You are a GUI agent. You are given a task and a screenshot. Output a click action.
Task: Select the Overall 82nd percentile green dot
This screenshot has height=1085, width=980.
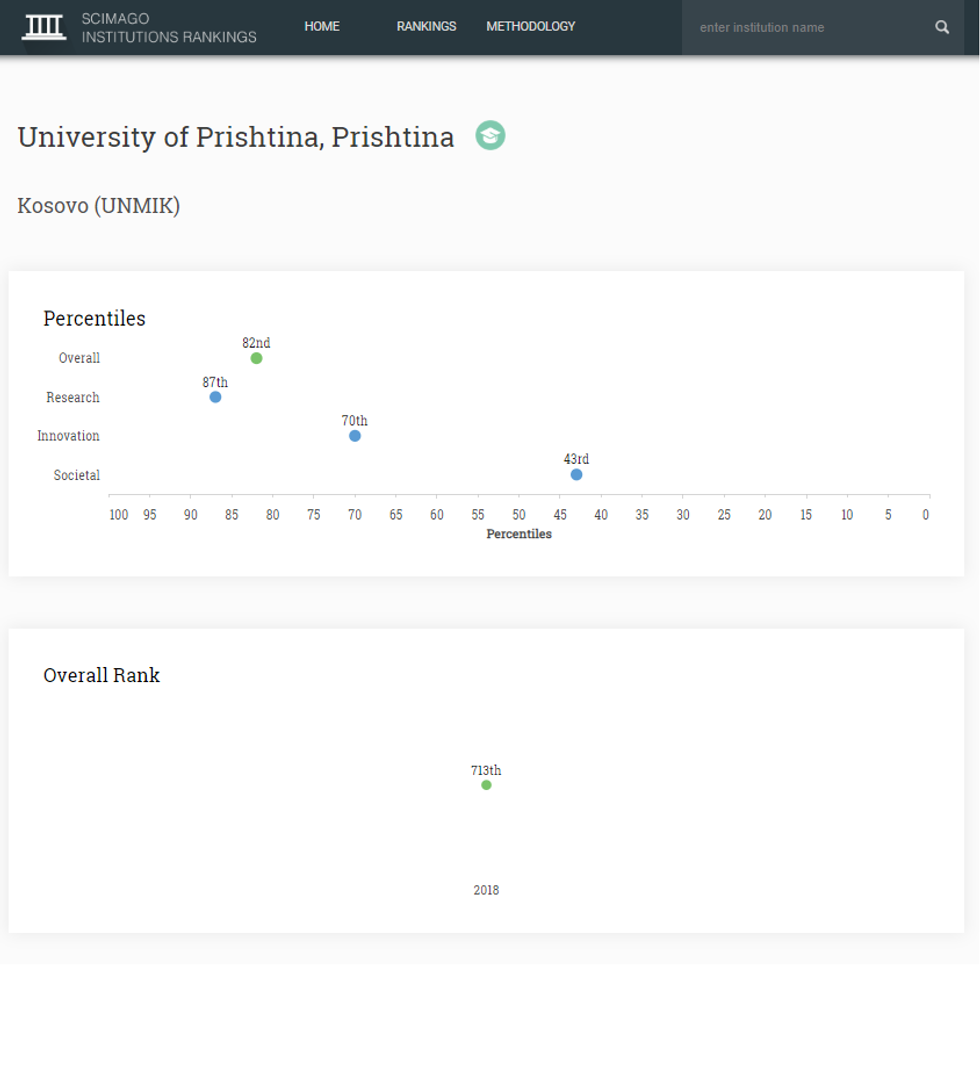[256, 358]
